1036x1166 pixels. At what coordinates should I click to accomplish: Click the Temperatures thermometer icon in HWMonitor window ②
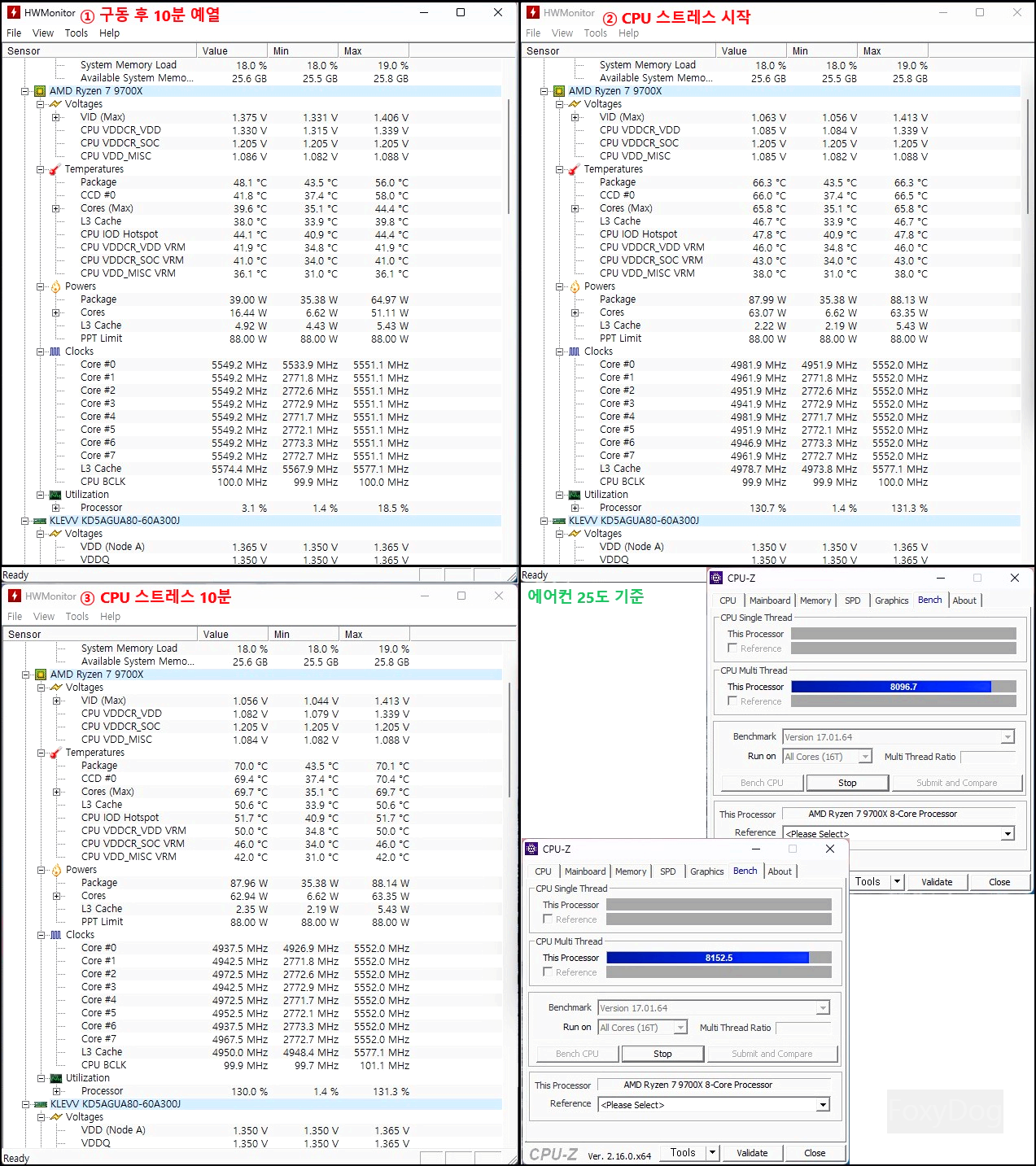[x=575, y=169]
